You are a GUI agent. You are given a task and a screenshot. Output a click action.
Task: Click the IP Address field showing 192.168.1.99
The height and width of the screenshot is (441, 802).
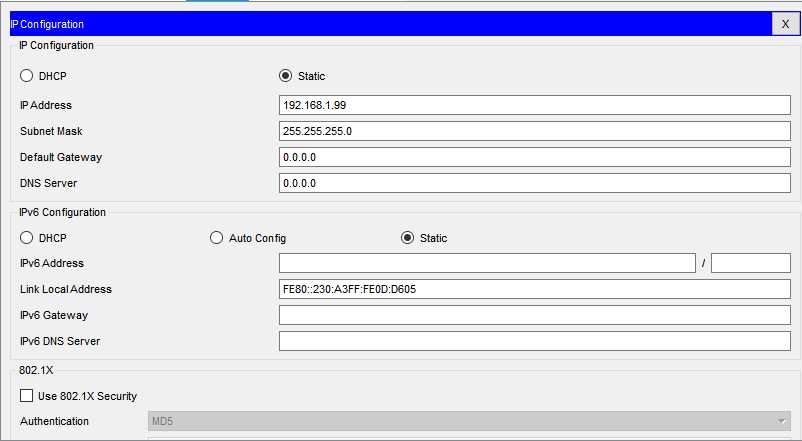coord(534,105)
